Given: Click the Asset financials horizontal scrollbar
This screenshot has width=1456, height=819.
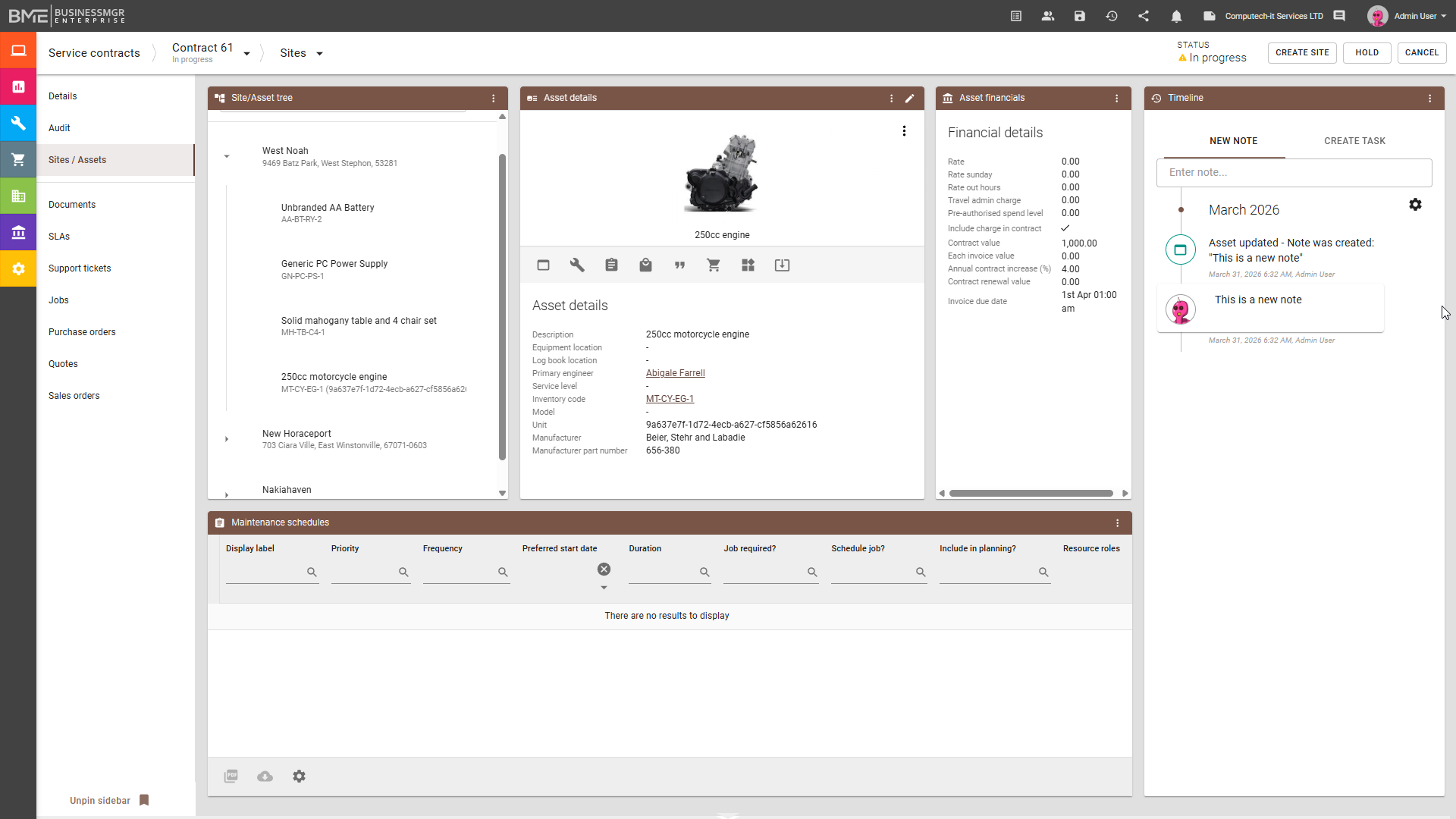Looking at the screenshot, I should (1031, 494).
